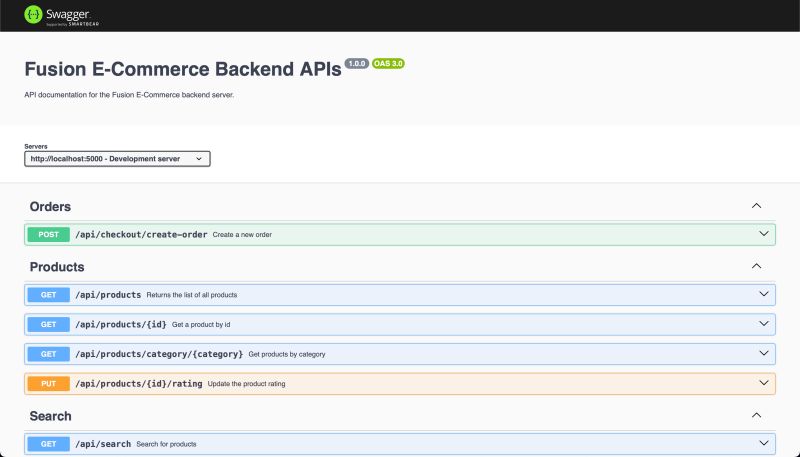Screen dimensions: 800x457
Task: Click the Fusion E-Commerce Backend APIs title
Action: pos(183,69)
